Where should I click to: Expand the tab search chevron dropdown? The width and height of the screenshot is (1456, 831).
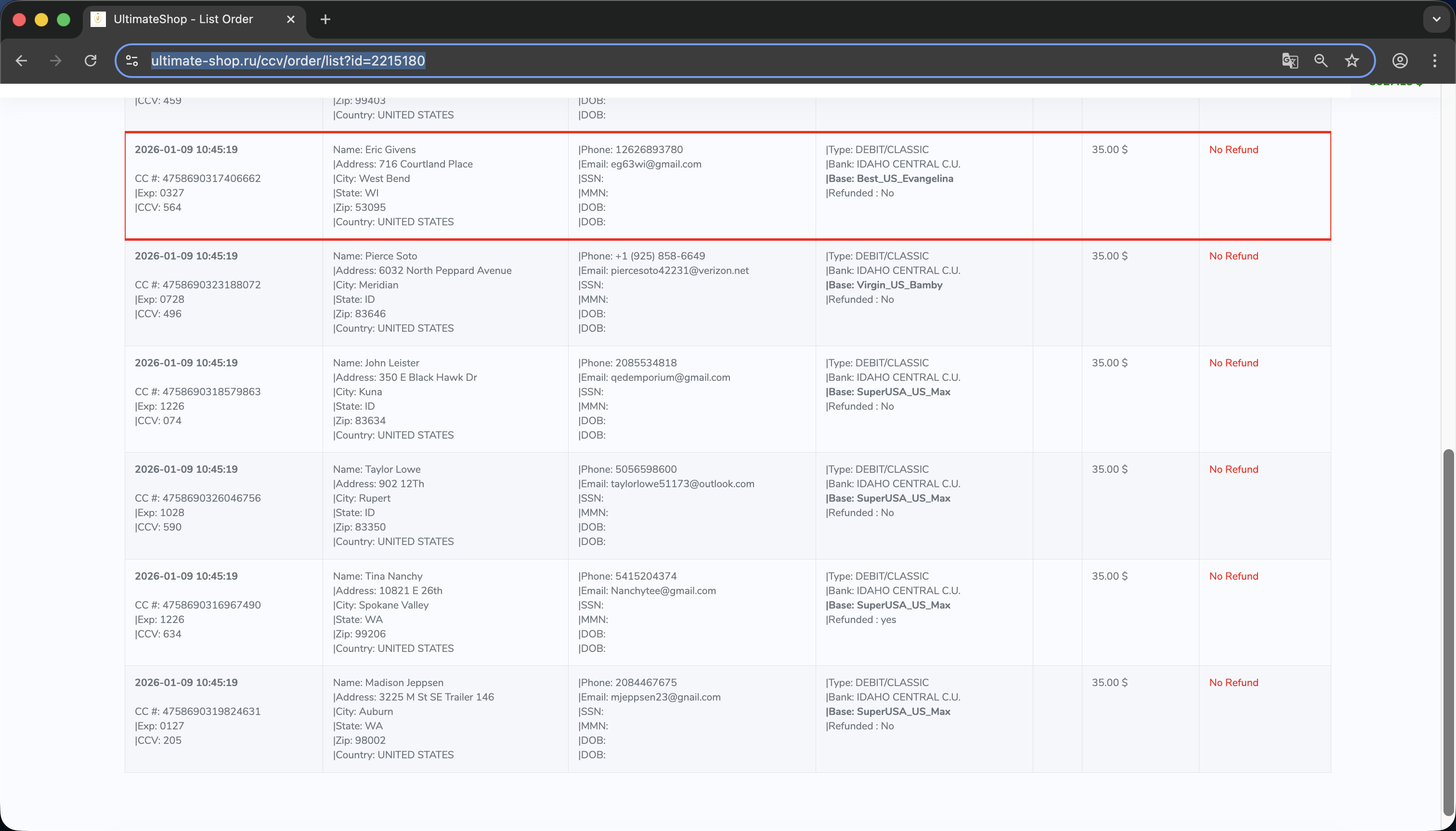[x=1436, y=19]
